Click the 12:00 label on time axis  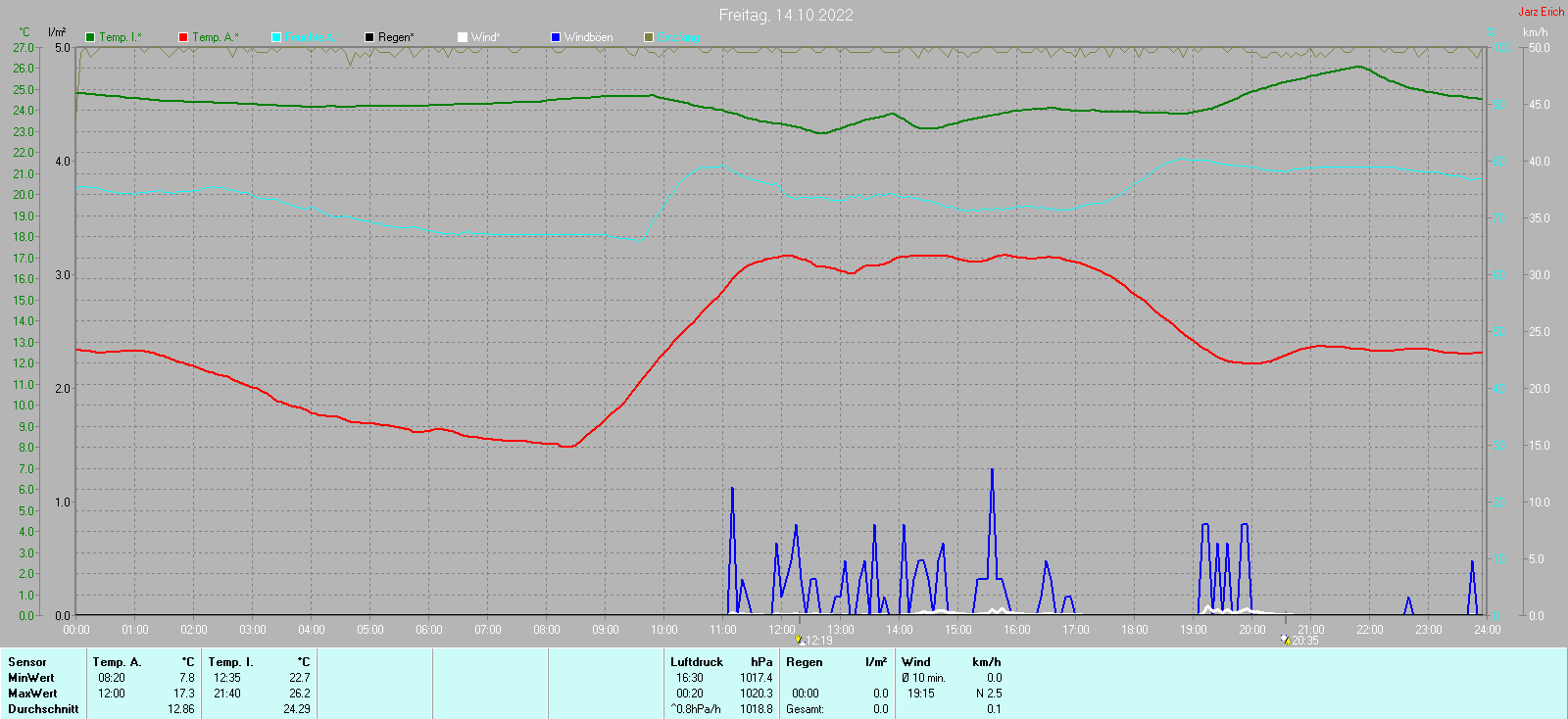pyautogui.click(x=782, y=630)
